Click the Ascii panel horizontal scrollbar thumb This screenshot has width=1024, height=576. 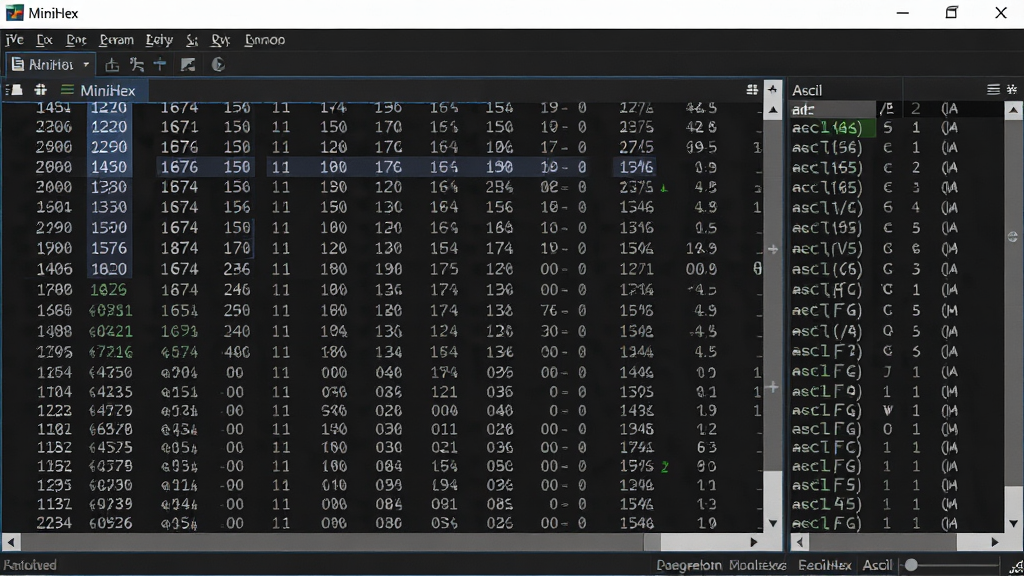coord(882,542)
